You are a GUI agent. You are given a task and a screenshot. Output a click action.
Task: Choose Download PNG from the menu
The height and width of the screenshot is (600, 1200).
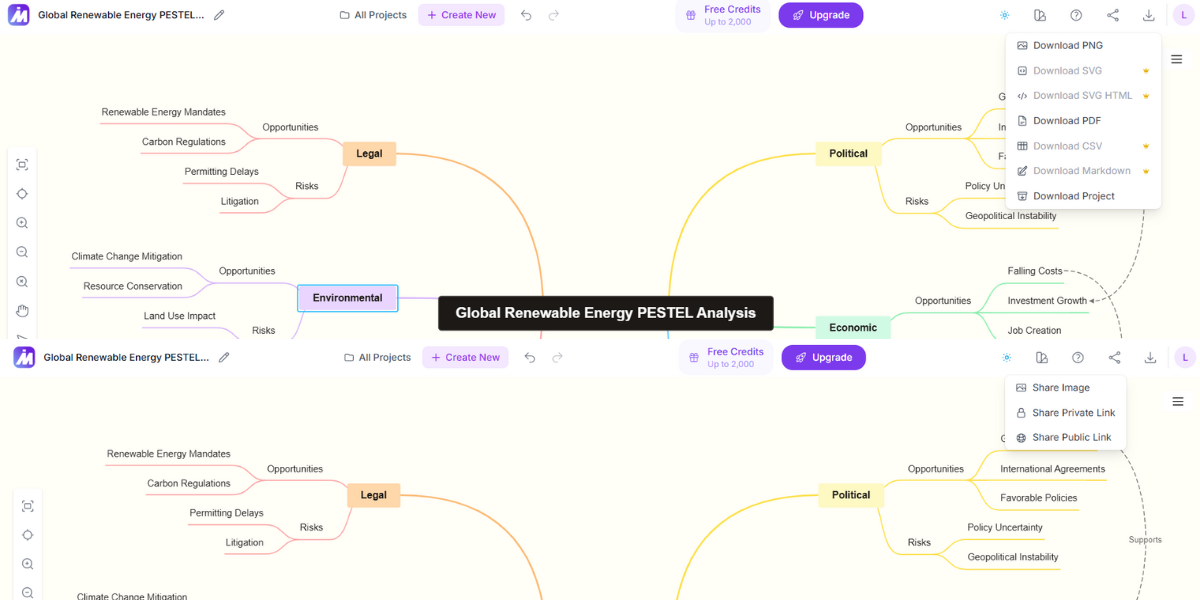point(1067,45)
